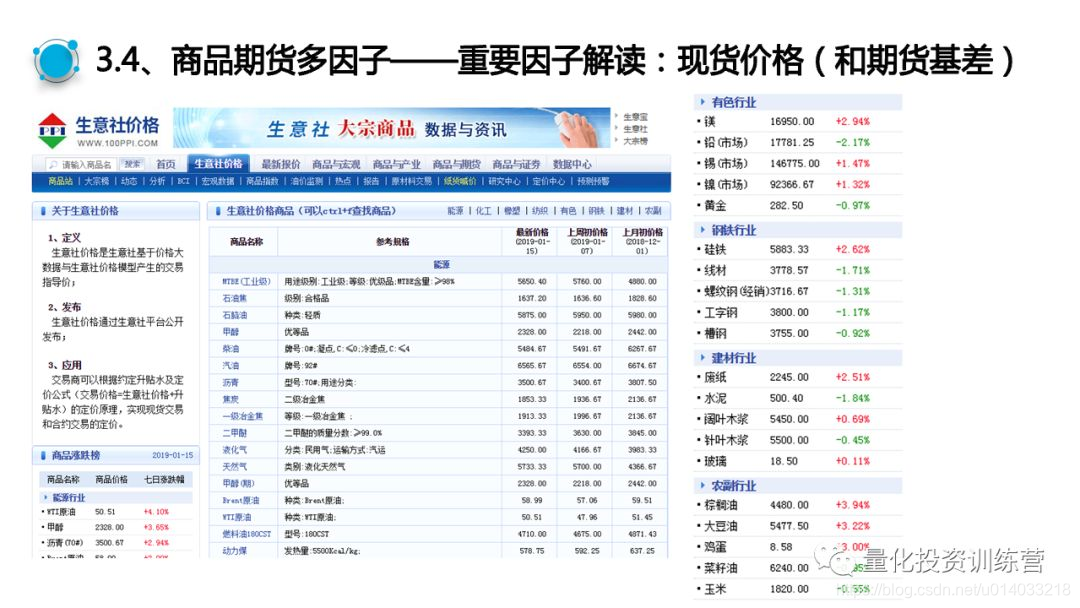Click 宏观数据 in the blue submenu

[x=218, y=181]
